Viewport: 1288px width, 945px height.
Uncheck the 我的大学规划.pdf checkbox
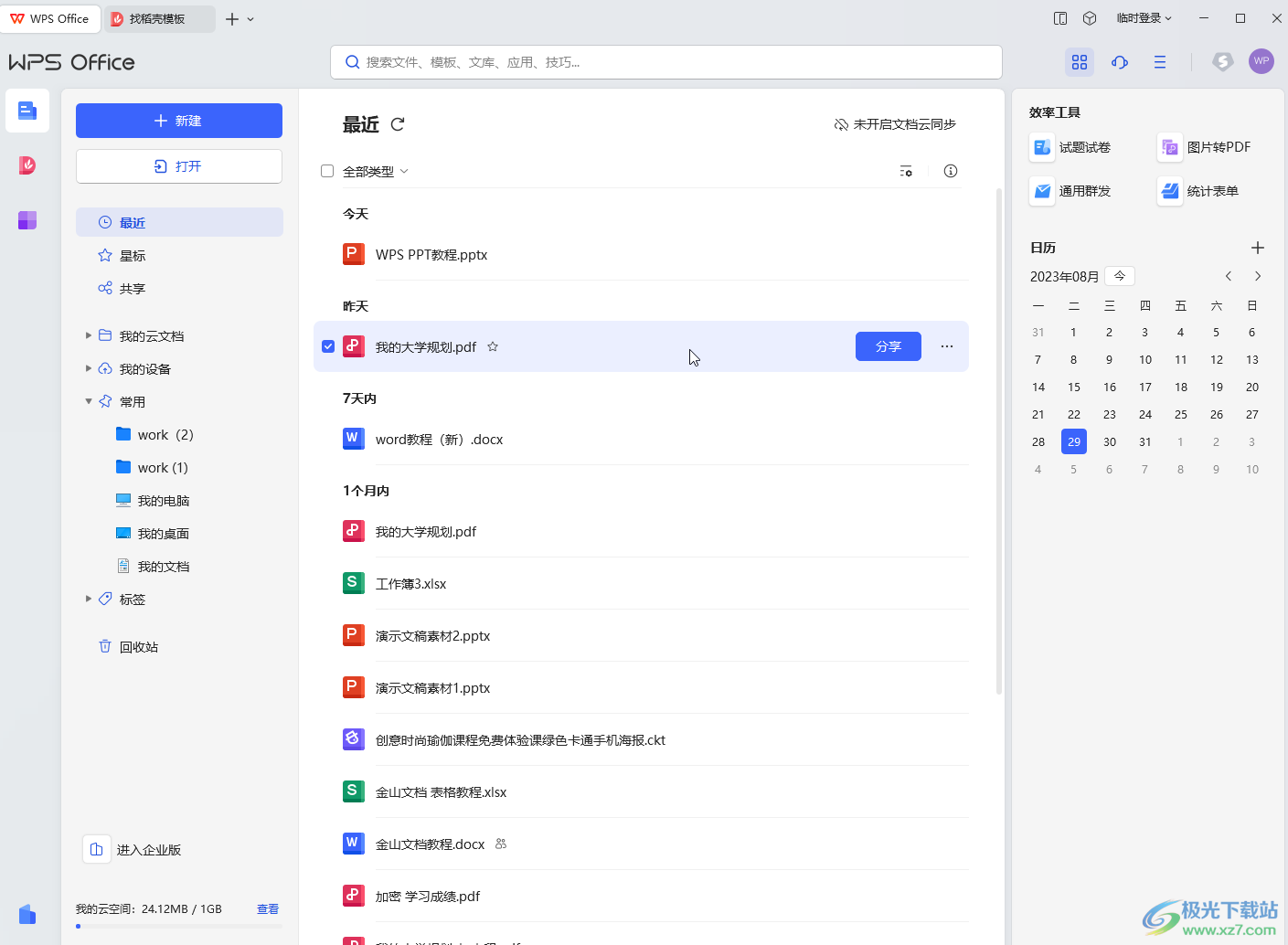click(328, 346)
